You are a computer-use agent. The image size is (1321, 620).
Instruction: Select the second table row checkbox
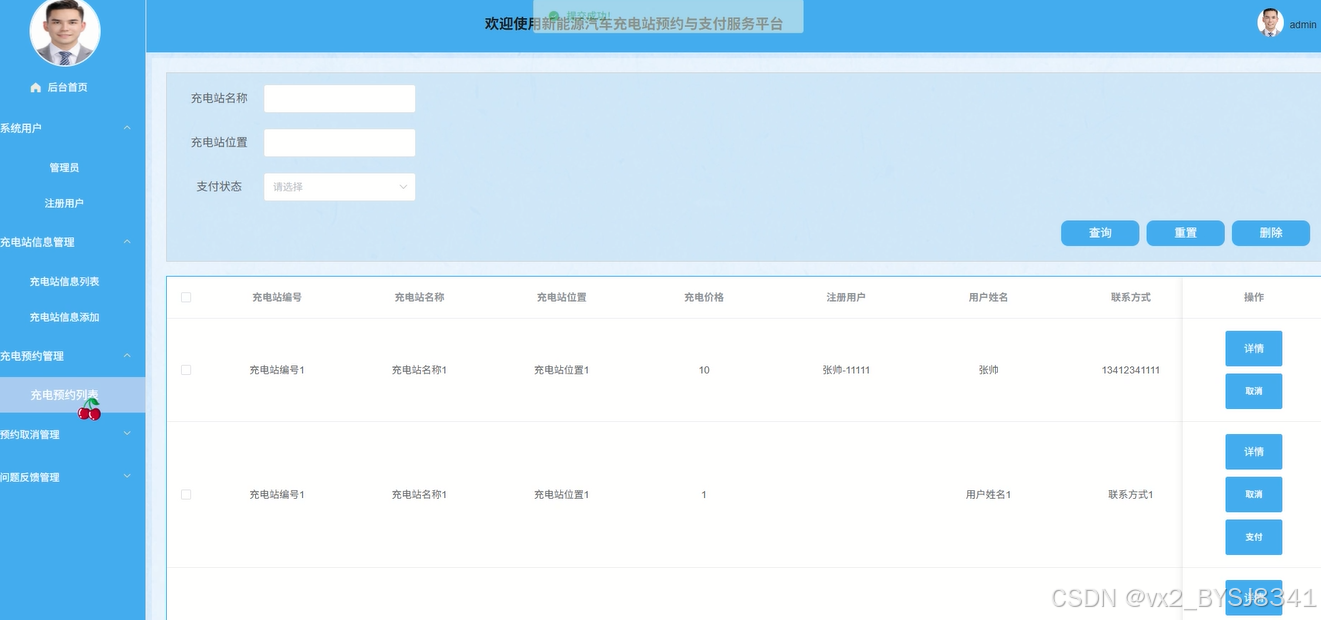(x=186, y=495)
